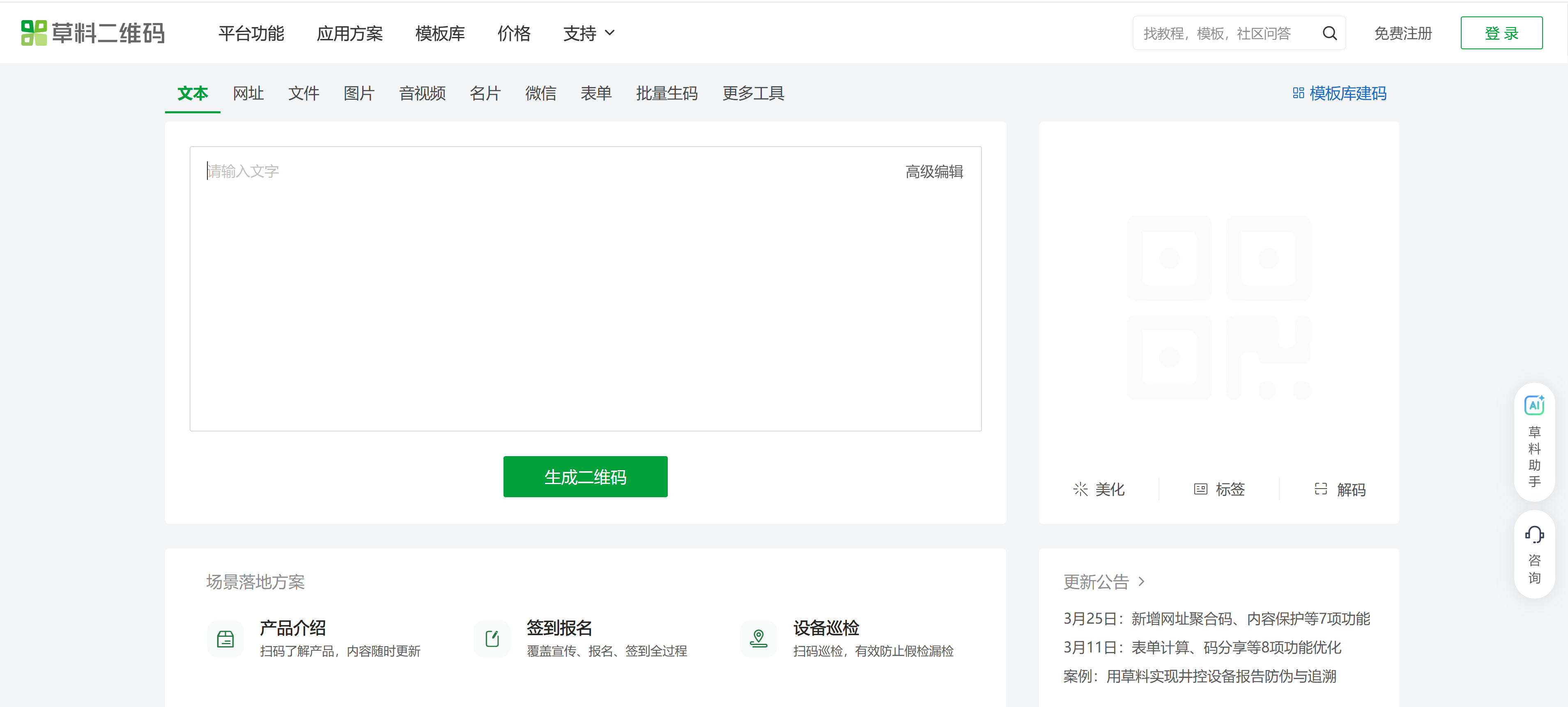The image size is (1568, 707).
Task: Expand 更新公告 with the chevron arrow
Action: pyautogui.click(x=1141, y=582)
